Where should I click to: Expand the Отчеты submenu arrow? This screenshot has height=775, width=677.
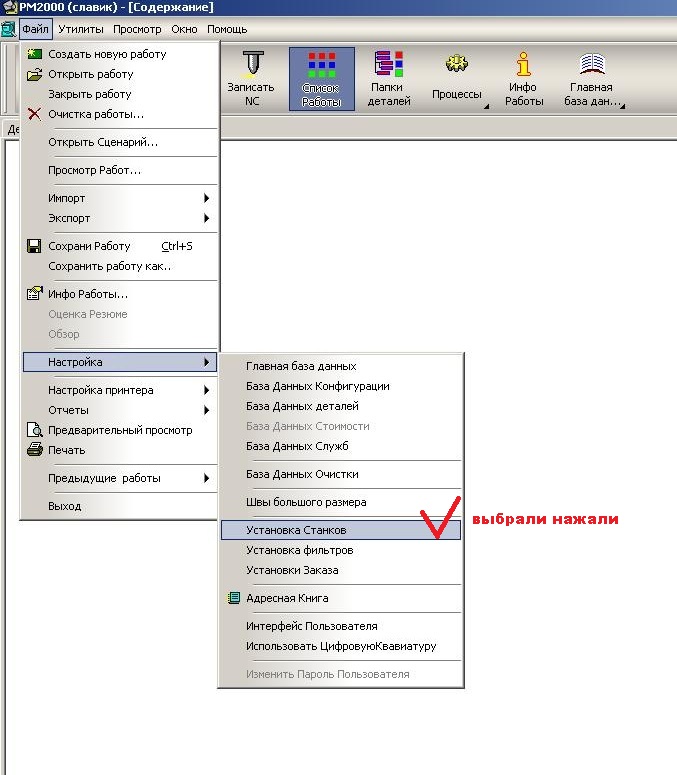tap(207, 410)
